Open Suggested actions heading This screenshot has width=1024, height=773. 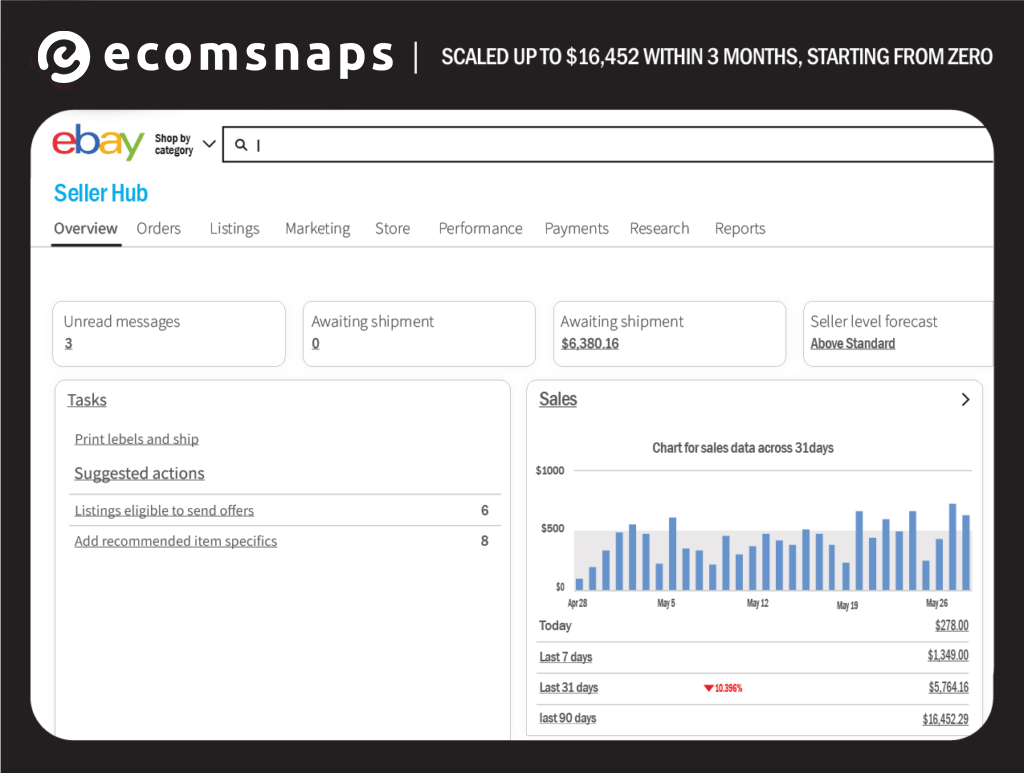tap(139, 473)
